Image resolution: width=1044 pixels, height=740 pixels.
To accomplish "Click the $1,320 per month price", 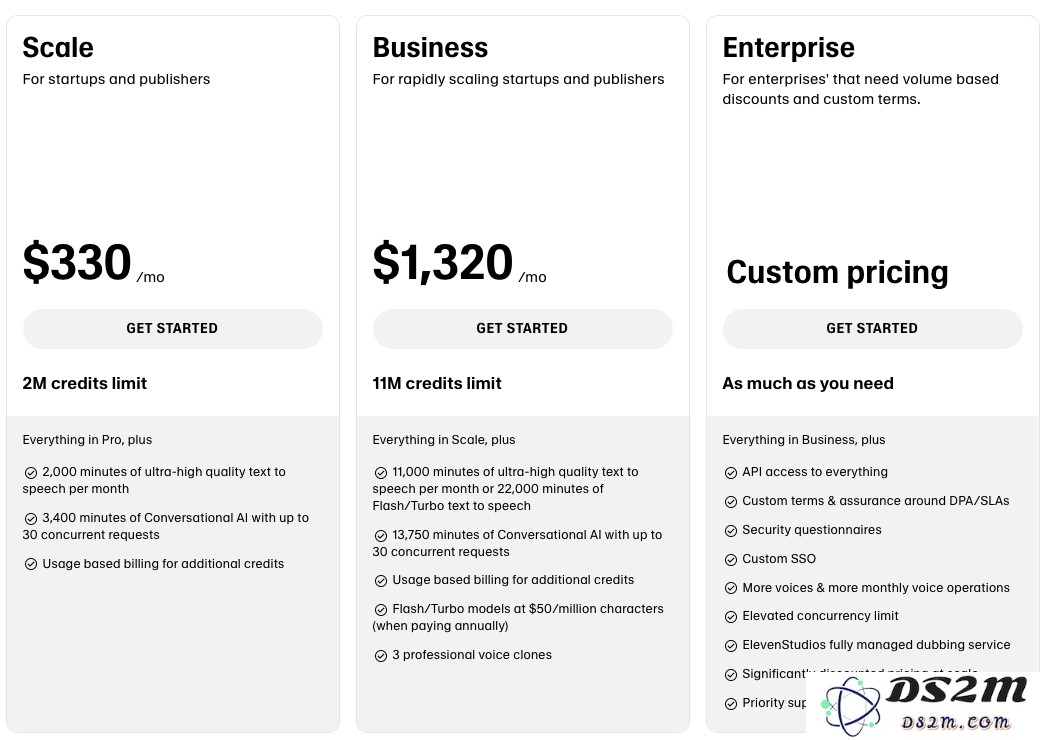I will pyautogui.click(x=459, y=263).
